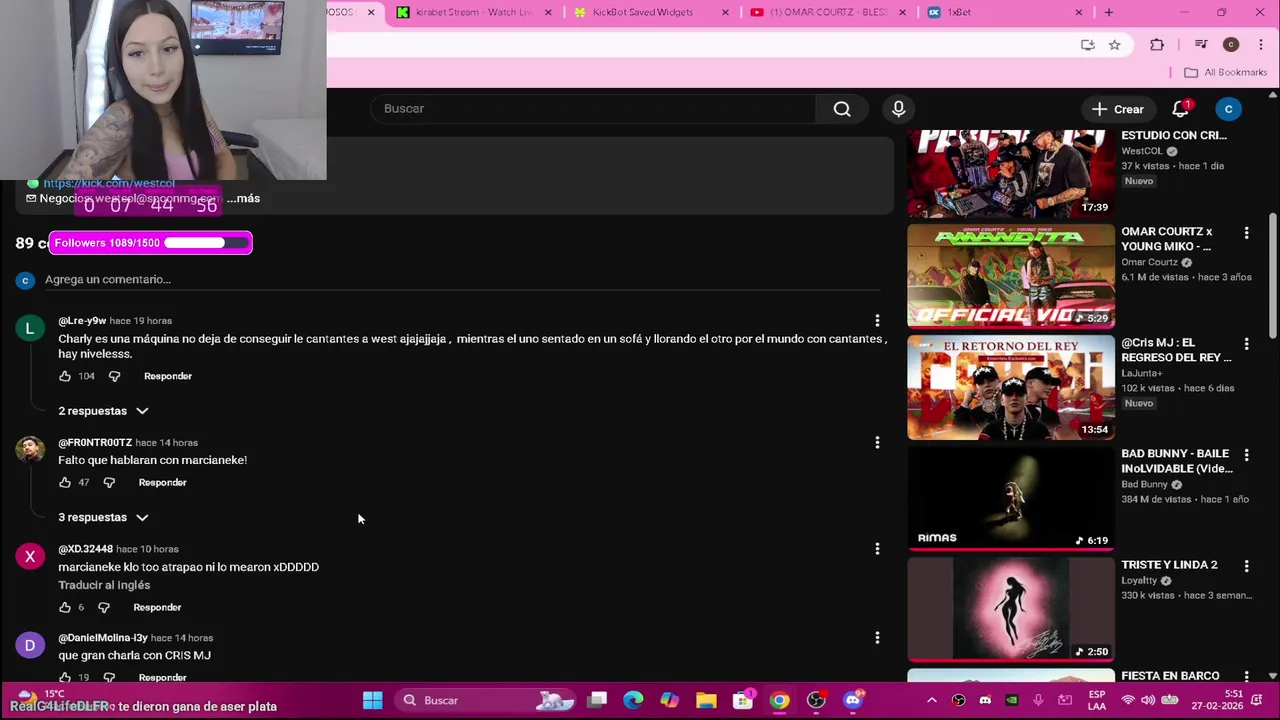The width and height of the screenshot is (1280, 720).
Task: Open options for TRISTE Y LINDA 2 video
Action: (x=1246, y=566)
